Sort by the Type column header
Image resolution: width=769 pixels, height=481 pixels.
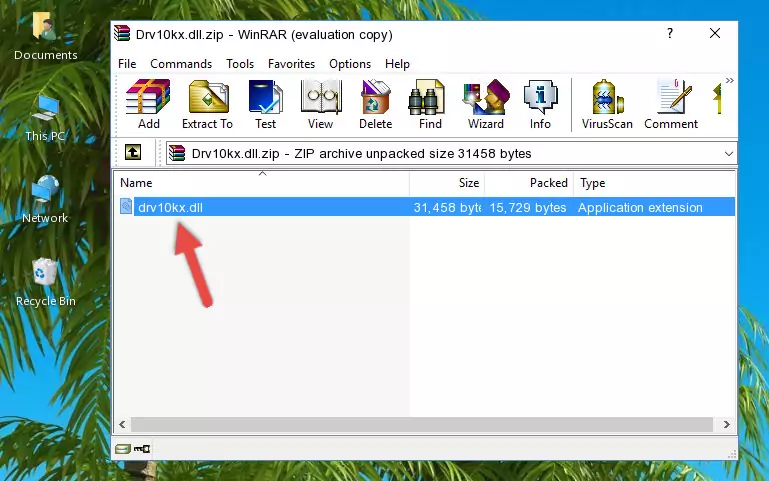(x=654, y=183)
